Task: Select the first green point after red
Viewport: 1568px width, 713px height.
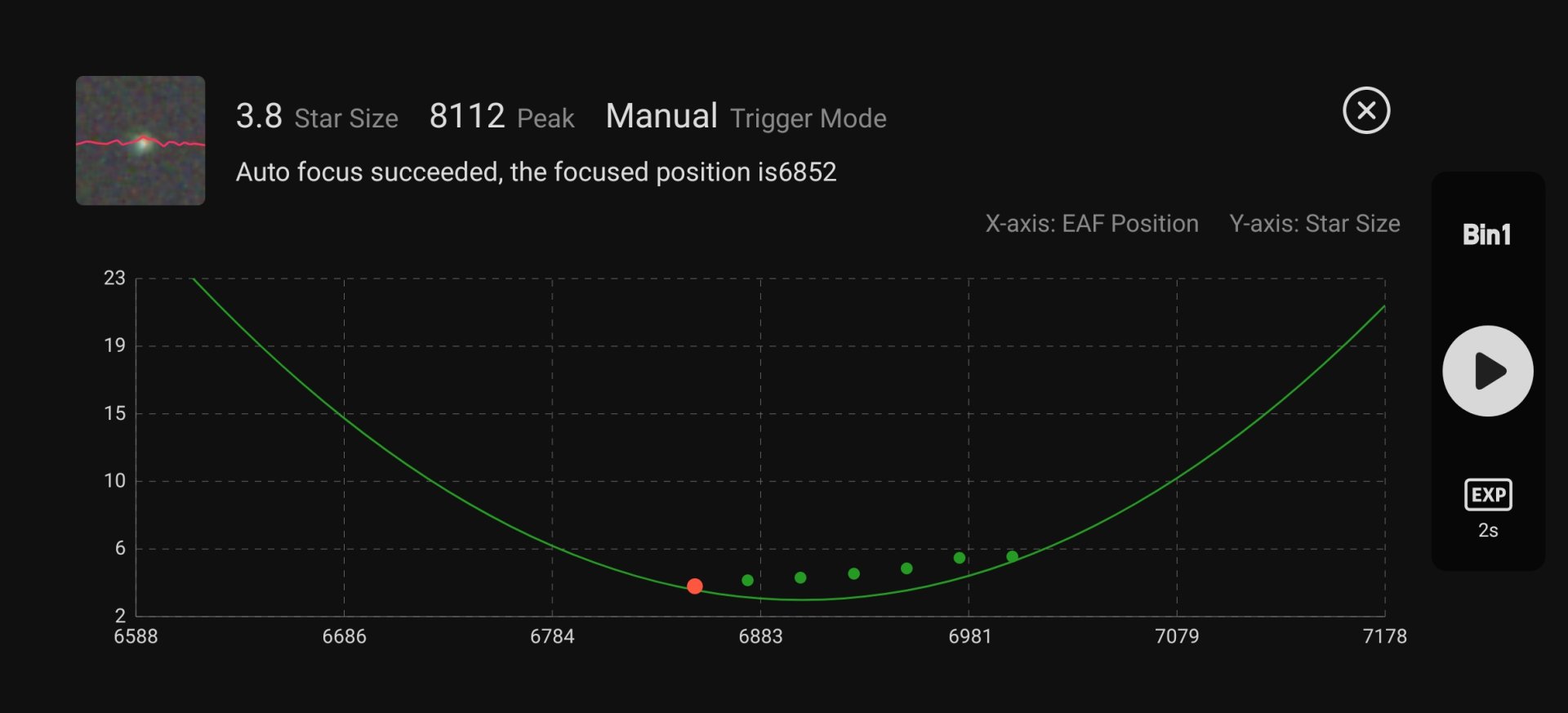Action: 747,580
